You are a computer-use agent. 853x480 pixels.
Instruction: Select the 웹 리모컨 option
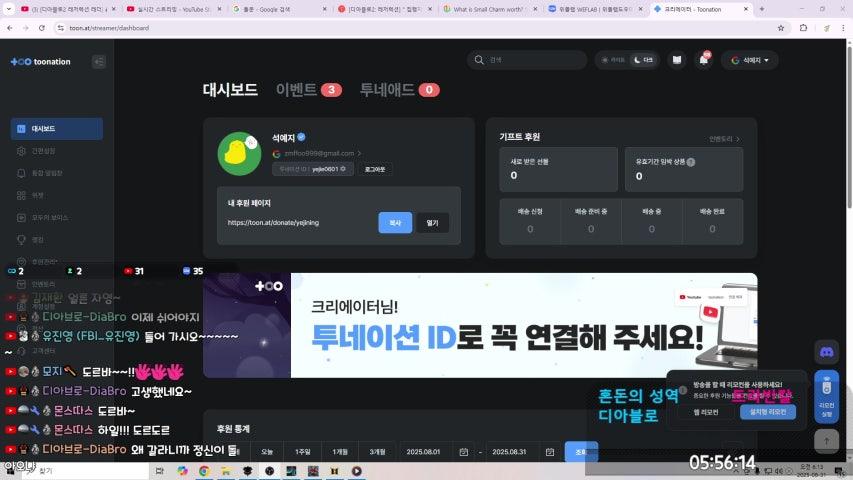[706, 412]
